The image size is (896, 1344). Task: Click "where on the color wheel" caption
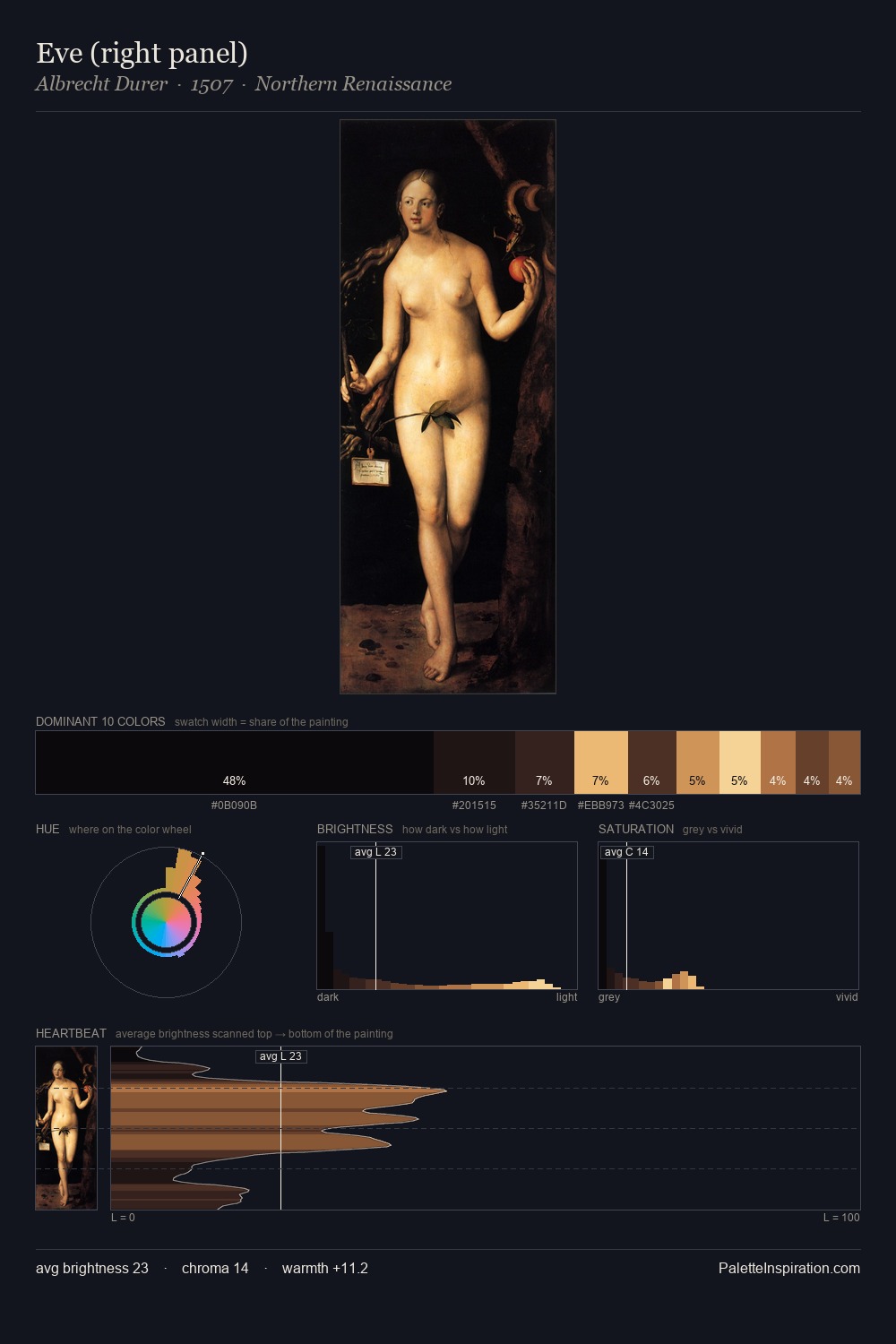(x=130, y=830)
